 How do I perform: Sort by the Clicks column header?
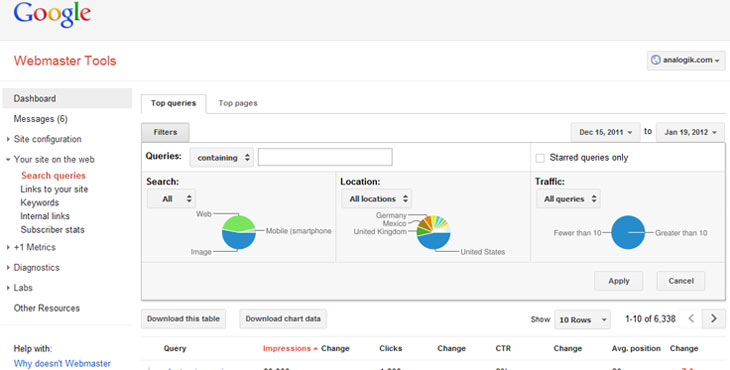pos(391,348)
